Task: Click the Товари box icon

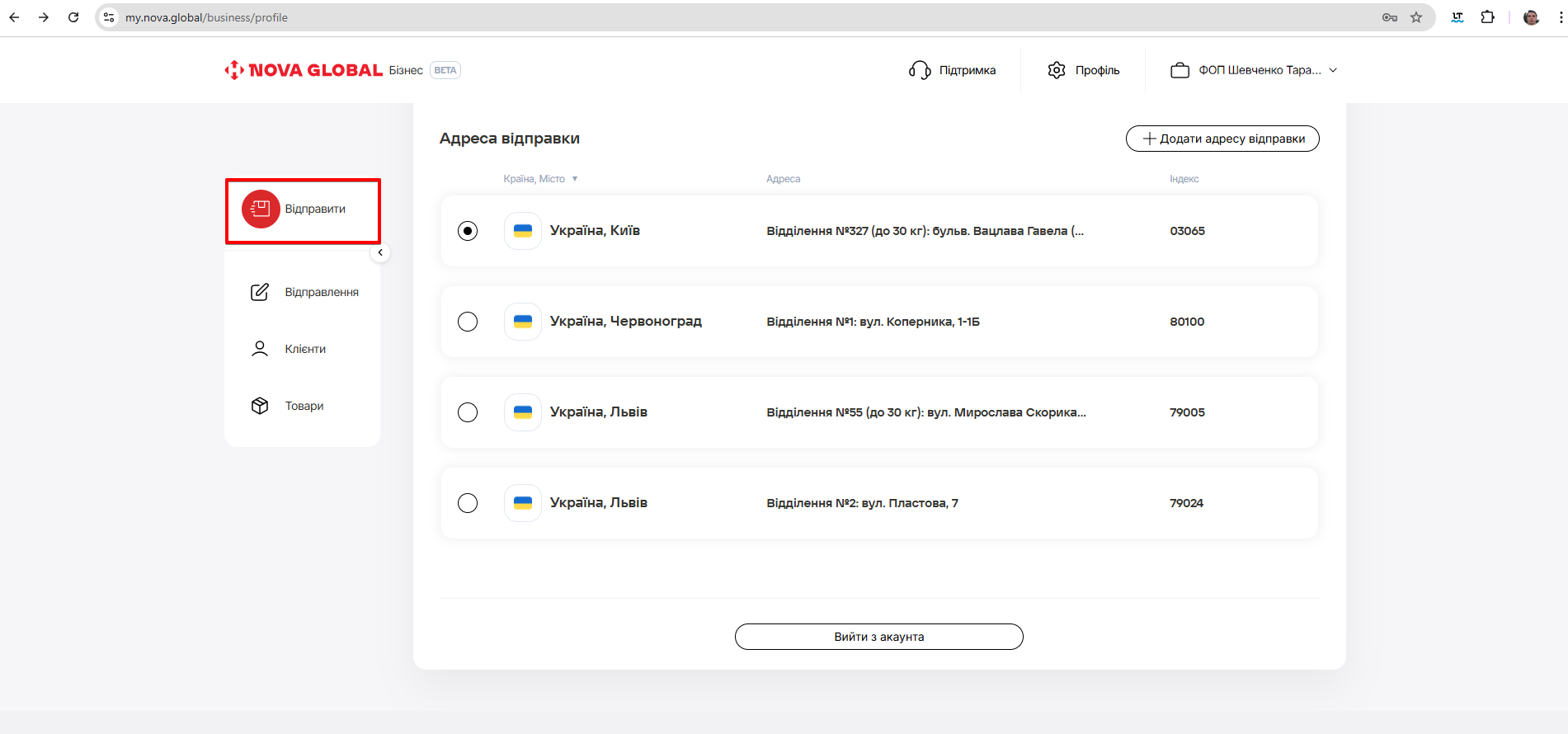Action: 260,406
